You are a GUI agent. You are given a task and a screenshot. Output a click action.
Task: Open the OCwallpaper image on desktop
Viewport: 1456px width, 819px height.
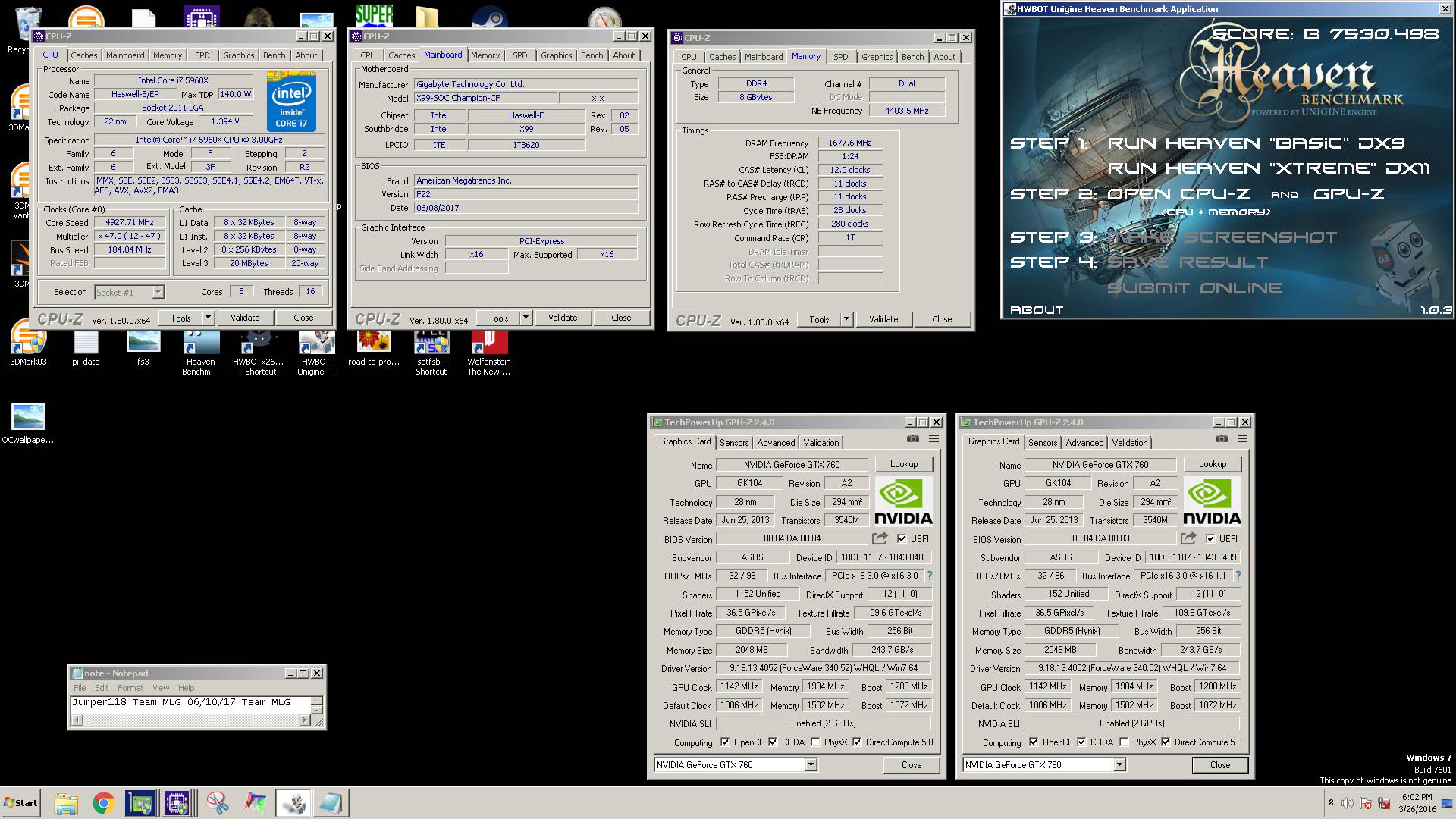28,423
